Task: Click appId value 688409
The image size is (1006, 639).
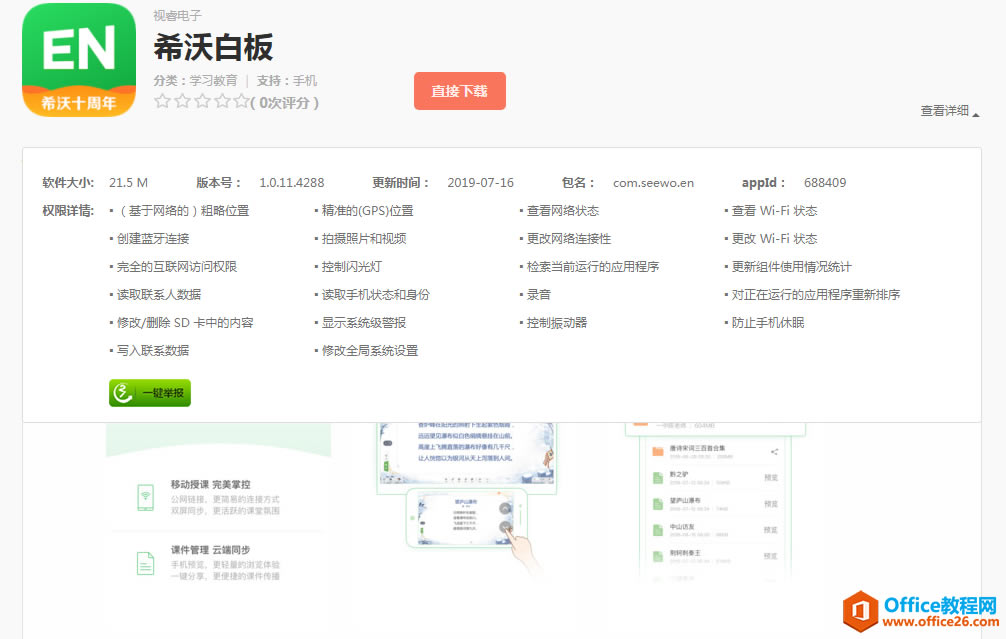Action: (824, 183)
